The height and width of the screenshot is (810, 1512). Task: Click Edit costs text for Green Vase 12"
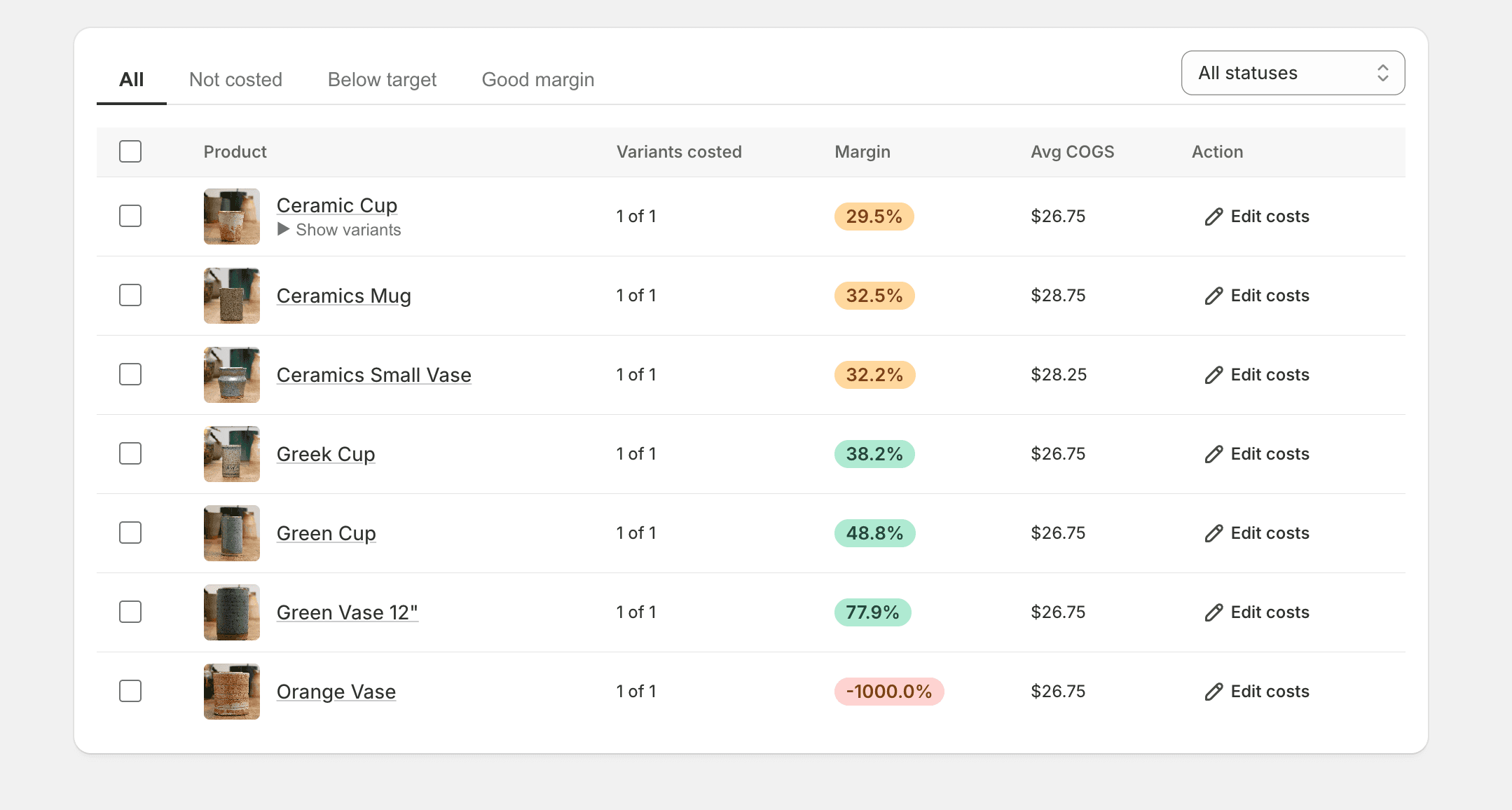[1270, 612]
